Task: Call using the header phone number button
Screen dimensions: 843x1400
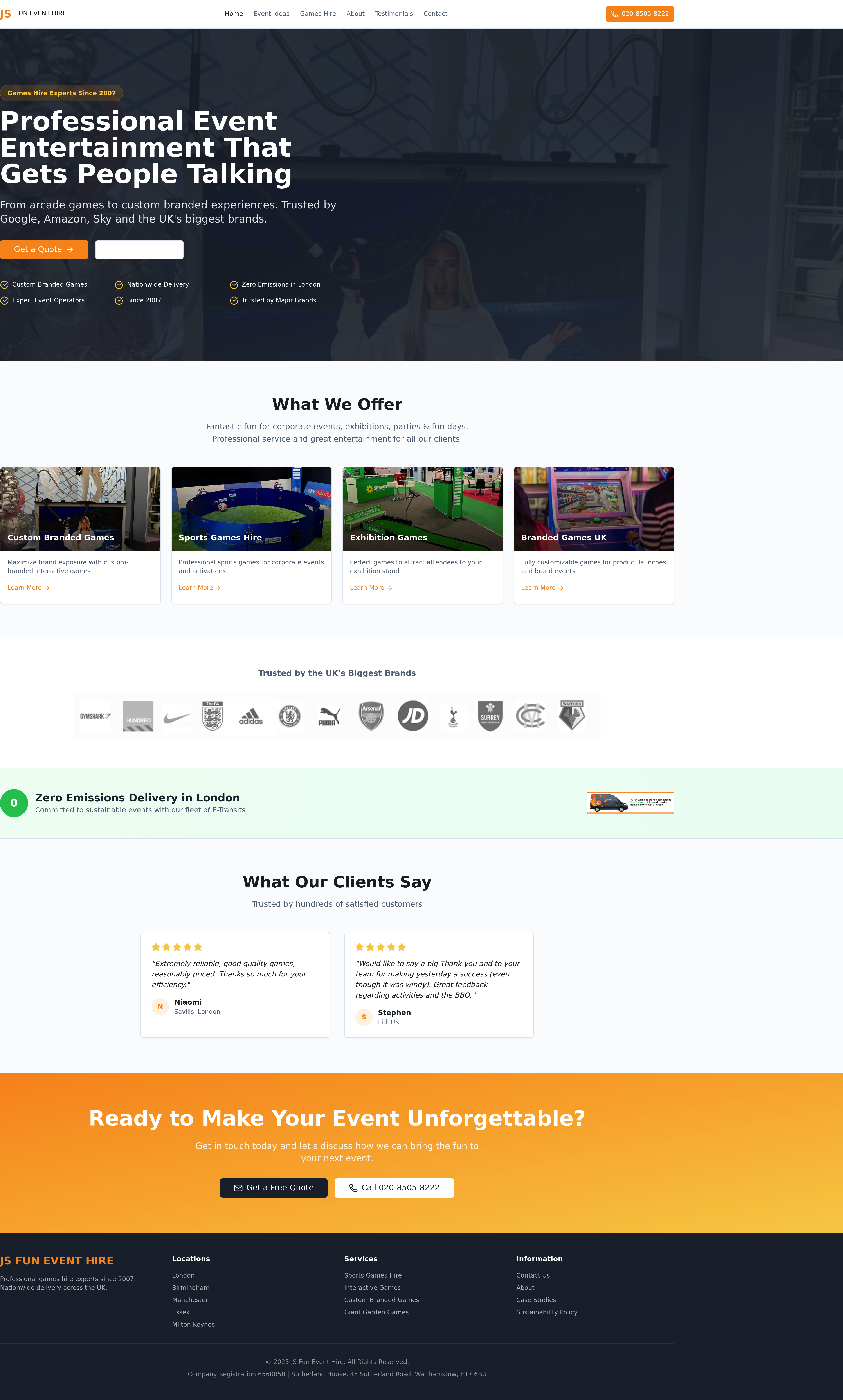Action: 640,14
